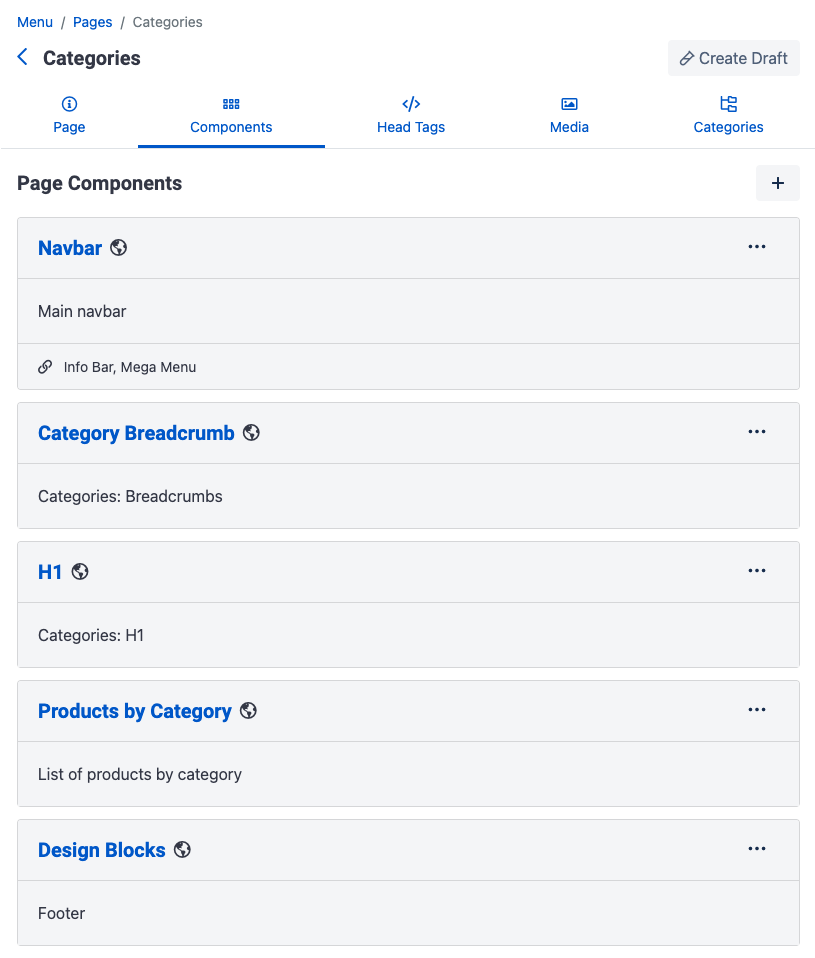Open the Media tab

[569, 115]
